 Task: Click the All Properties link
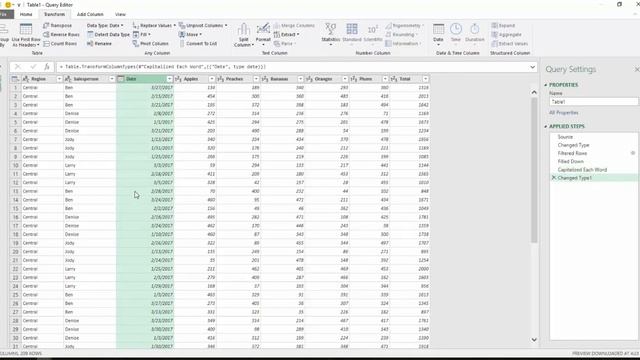[564, 113]
